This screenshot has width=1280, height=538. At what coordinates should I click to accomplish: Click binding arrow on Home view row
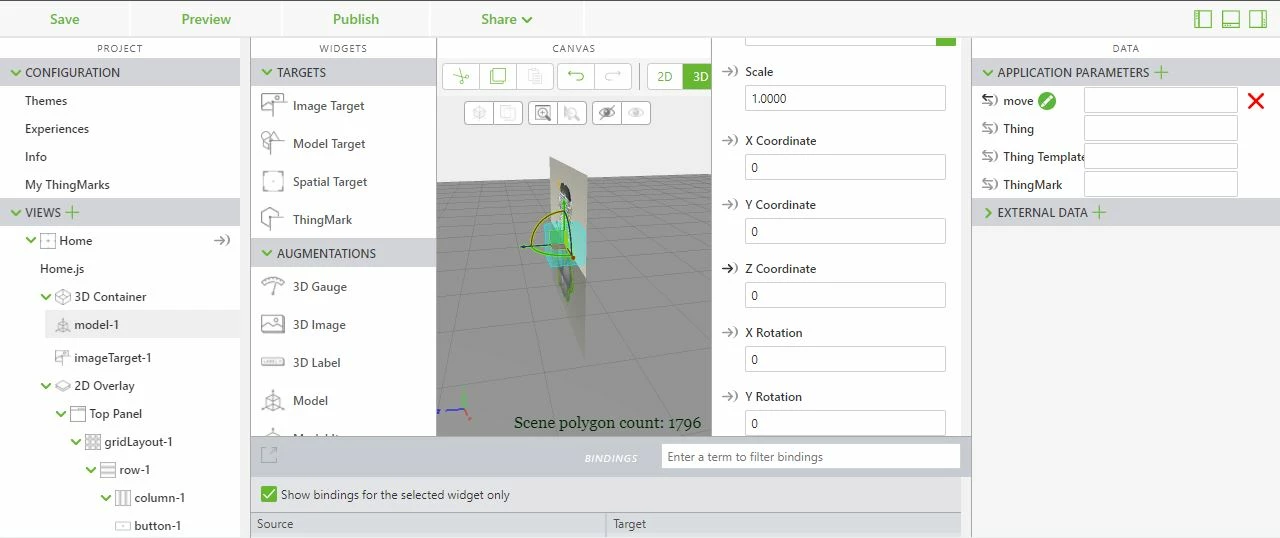click(222, 240)
